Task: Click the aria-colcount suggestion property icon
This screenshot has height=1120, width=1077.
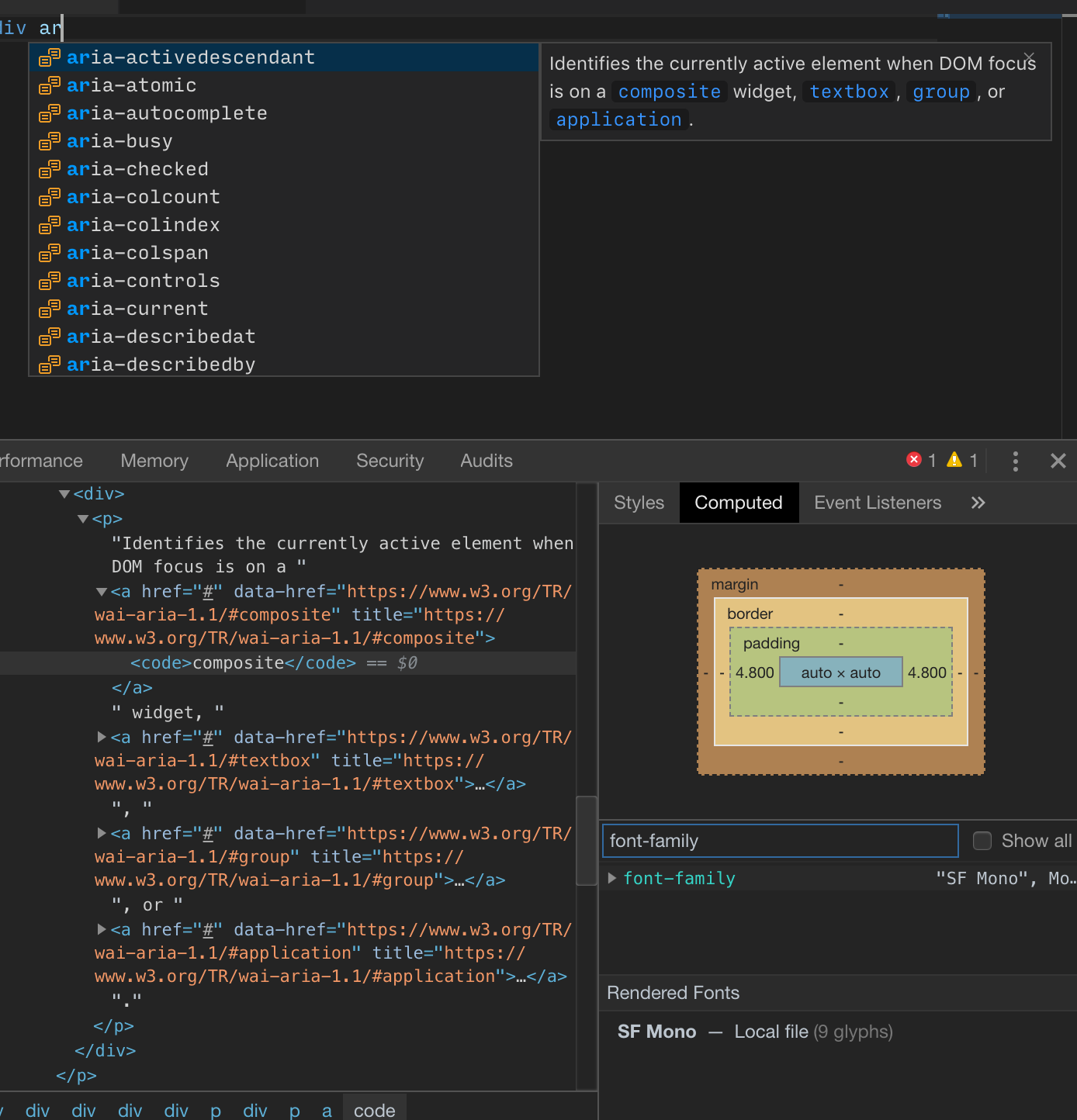Action: coord(50,196)
